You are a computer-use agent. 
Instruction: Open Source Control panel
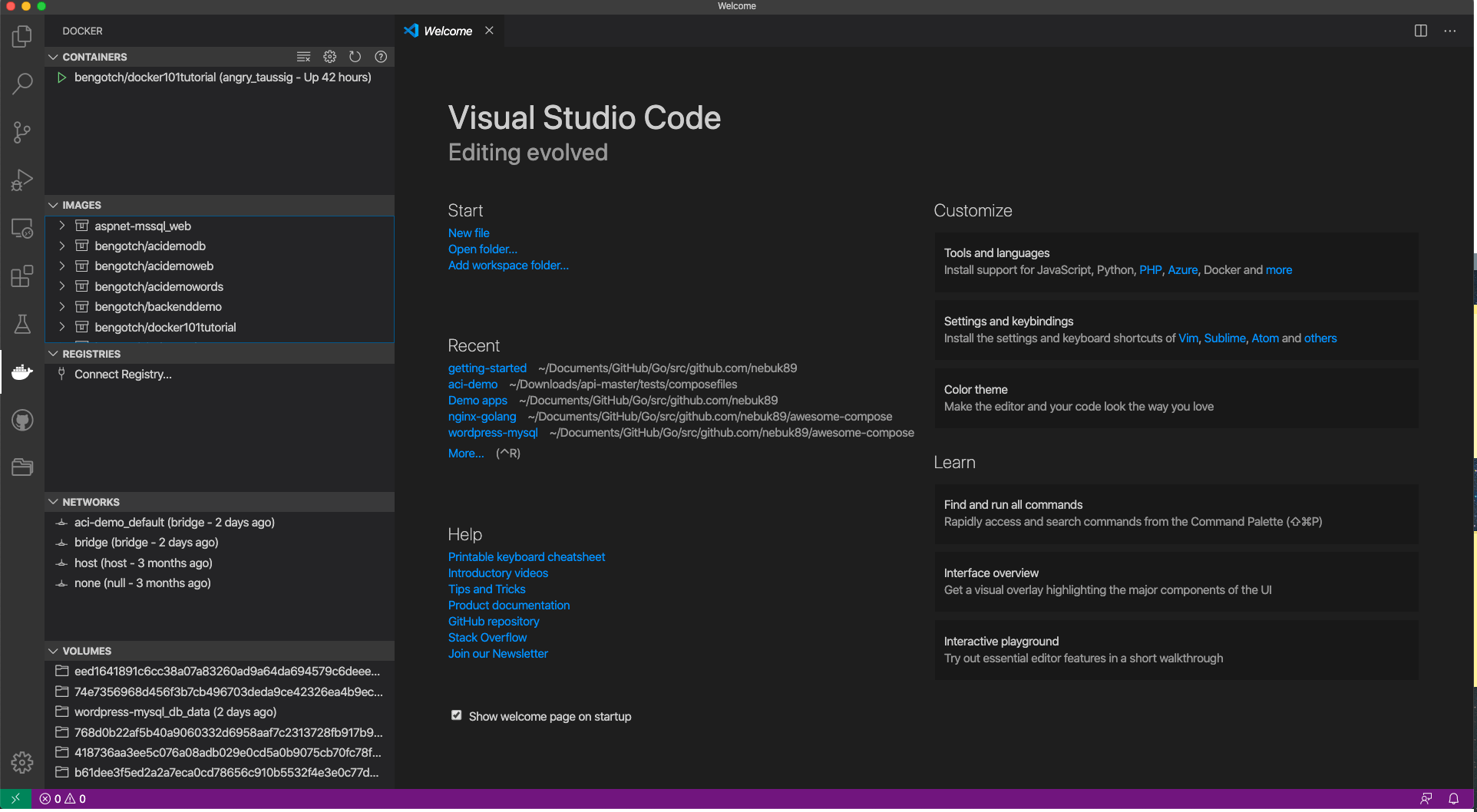point(22,132)
